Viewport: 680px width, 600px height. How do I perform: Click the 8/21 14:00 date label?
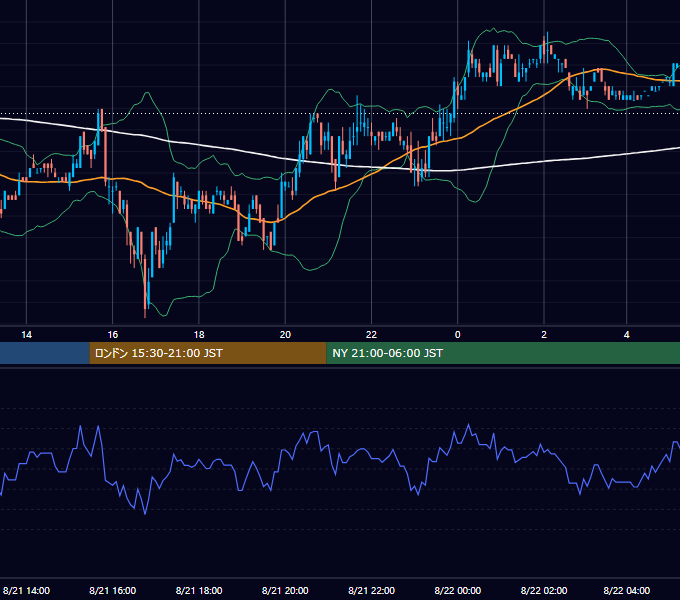tap(26, 590)
